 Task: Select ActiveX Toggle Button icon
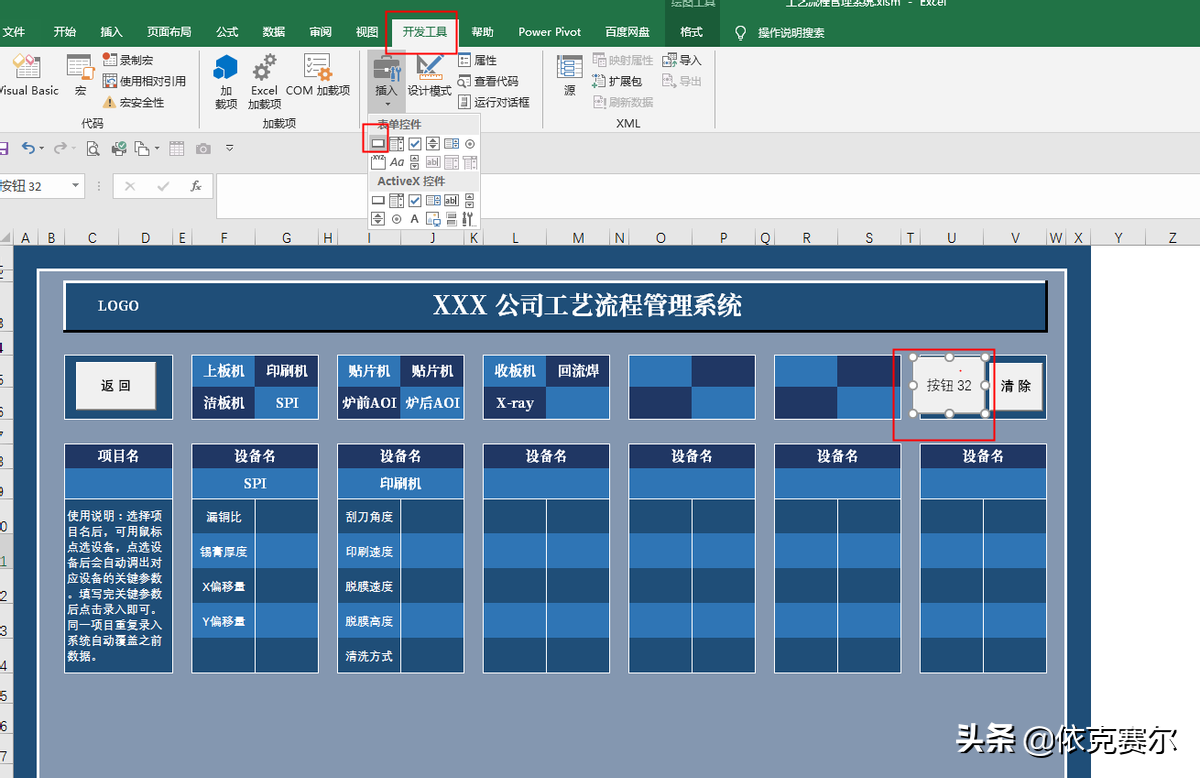(x=451, y=218)
